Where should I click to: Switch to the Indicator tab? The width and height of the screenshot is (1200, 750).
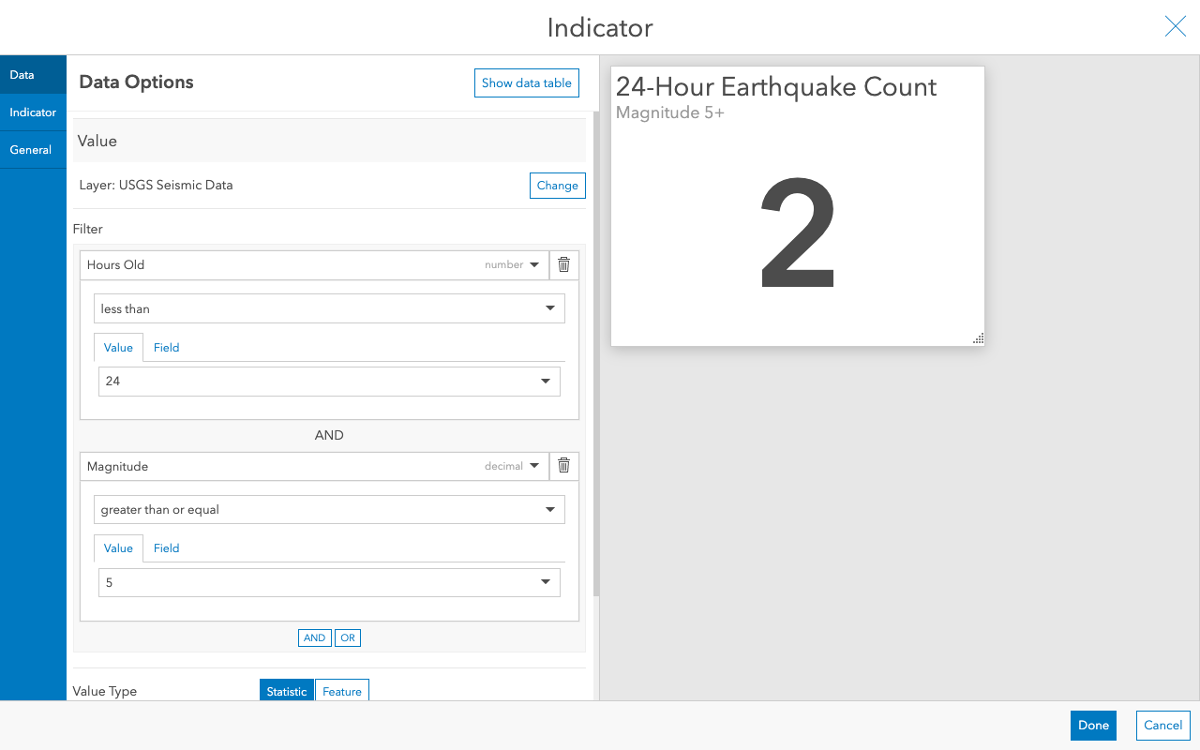click(x=32, y=112)
